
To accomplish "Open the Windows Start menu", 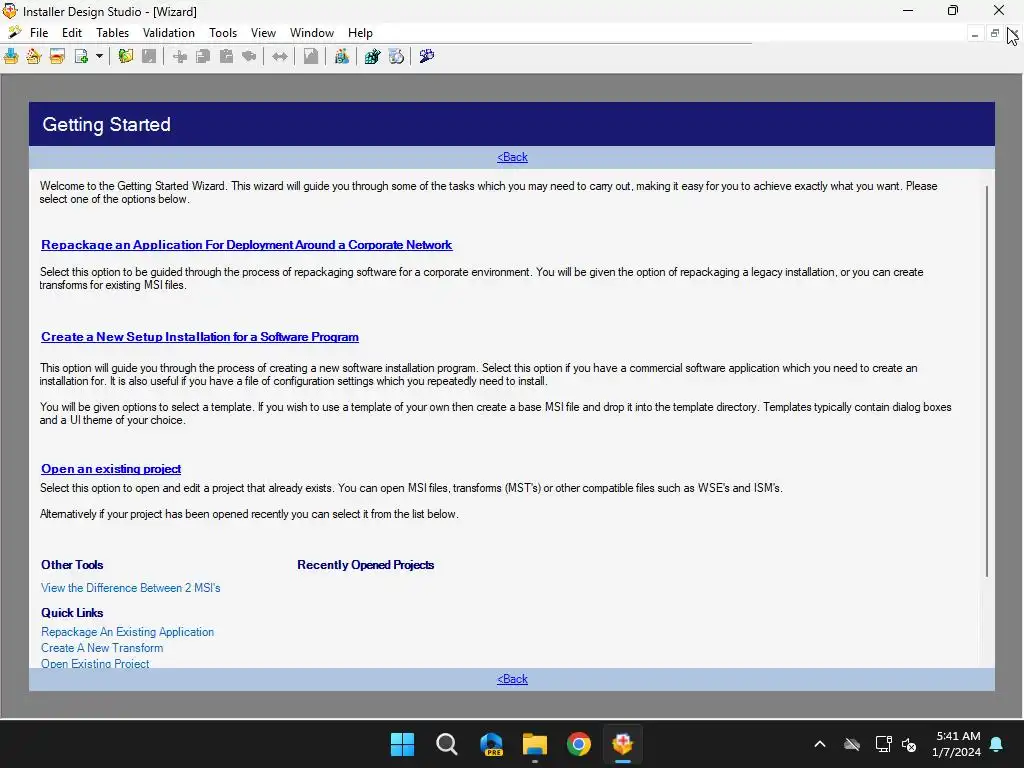I will pos(402,744).
